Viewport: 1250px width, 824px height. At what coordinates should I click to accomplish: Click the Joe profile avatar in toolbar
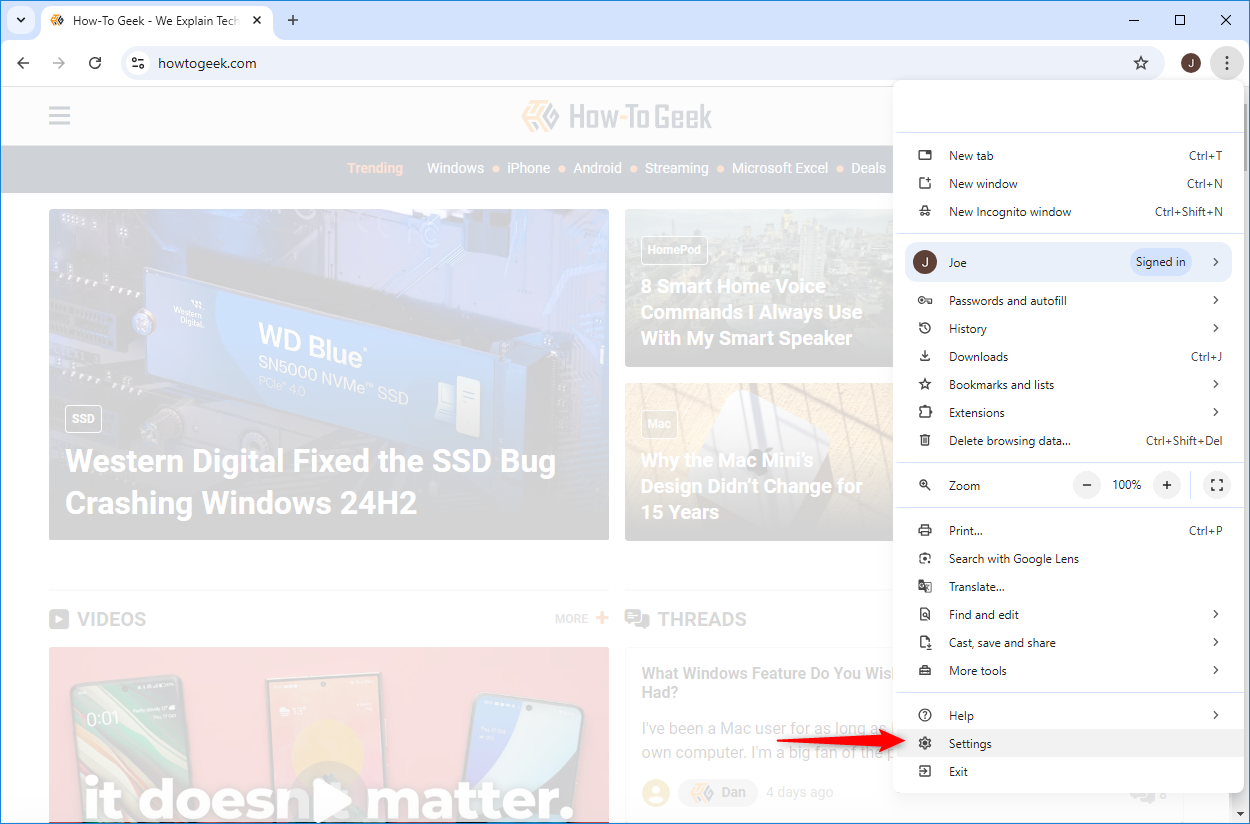click(1190, 63)
